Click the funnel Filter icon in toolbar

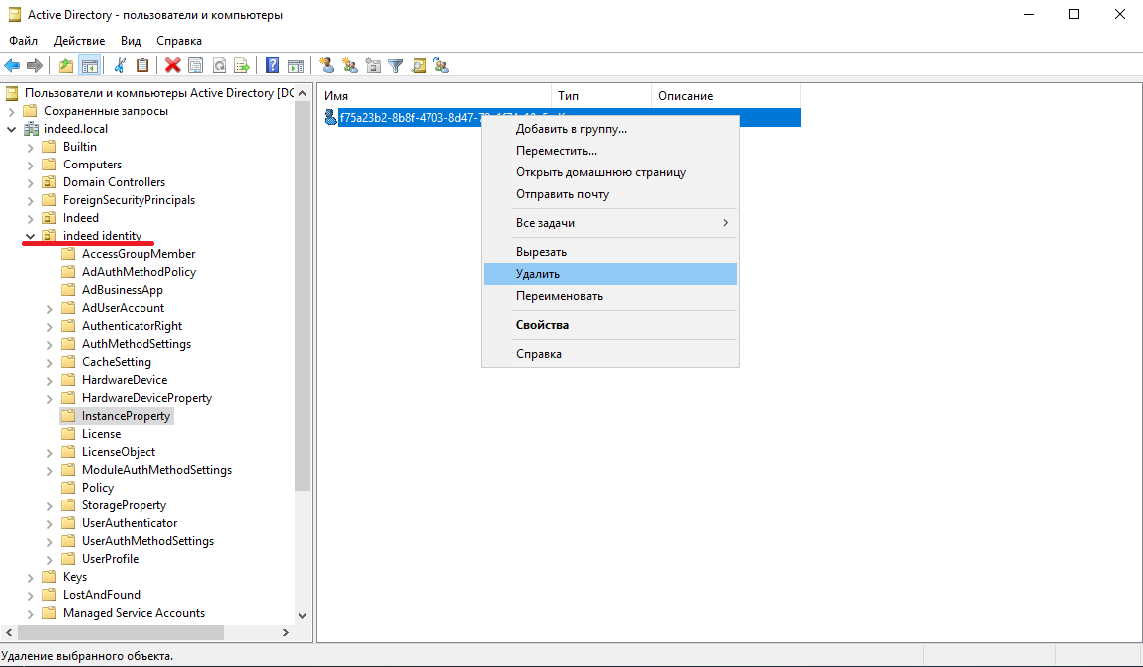pos(396,65)
